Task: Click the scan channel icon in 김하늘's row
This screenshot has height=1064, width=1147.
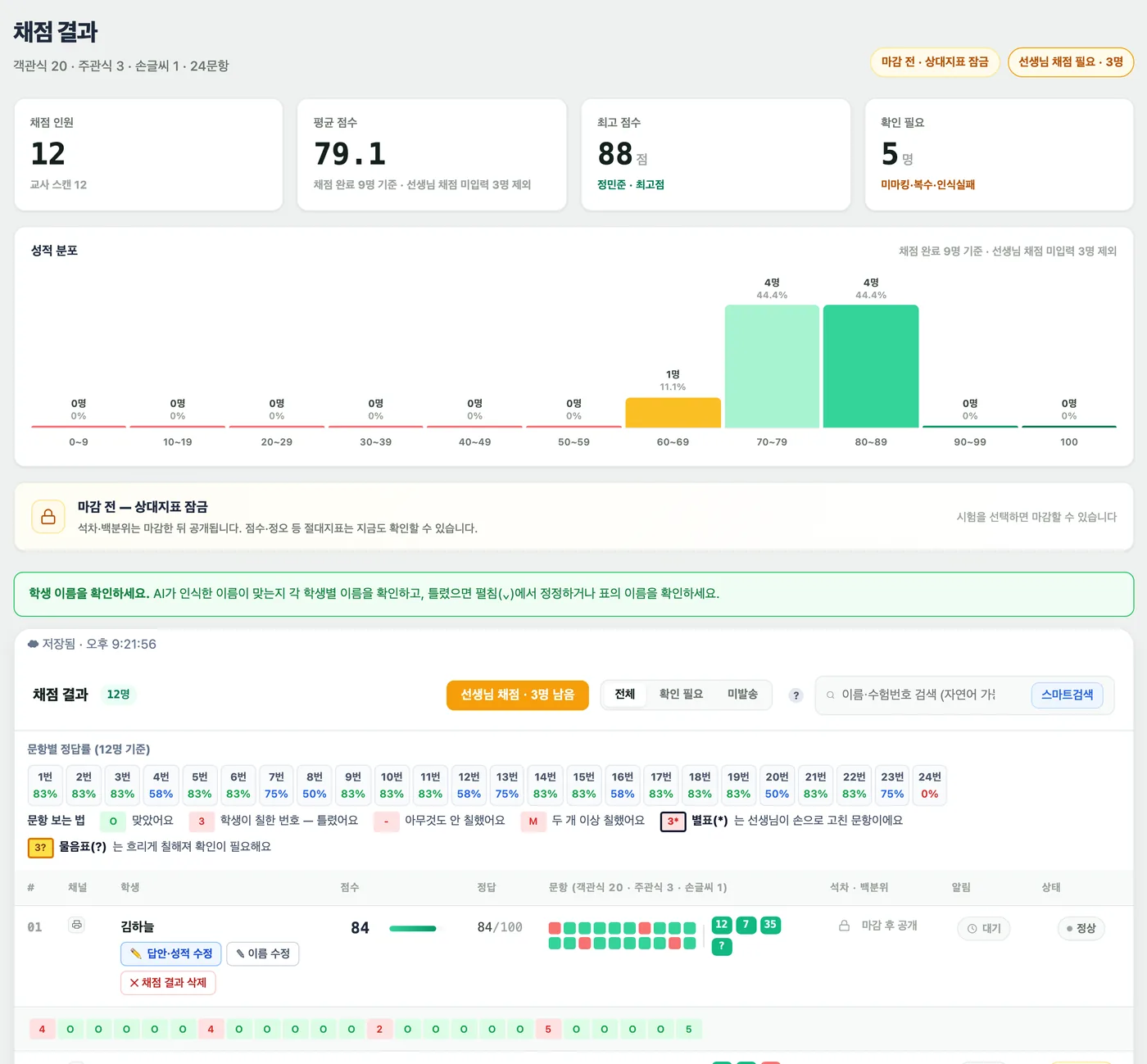Action: [76, 925]
